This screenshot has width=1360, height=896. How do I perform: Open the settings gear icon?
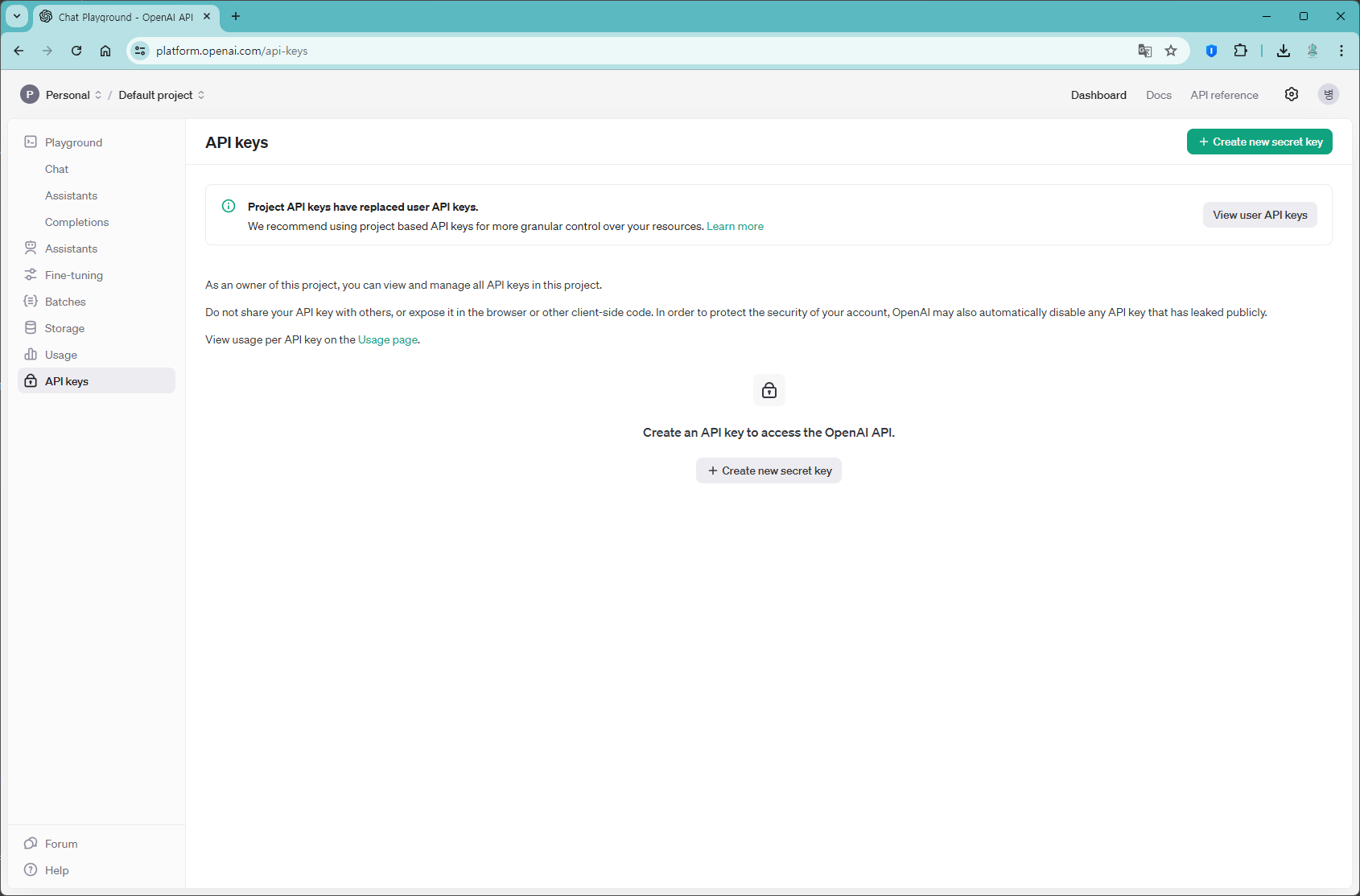click(1292, 94)
